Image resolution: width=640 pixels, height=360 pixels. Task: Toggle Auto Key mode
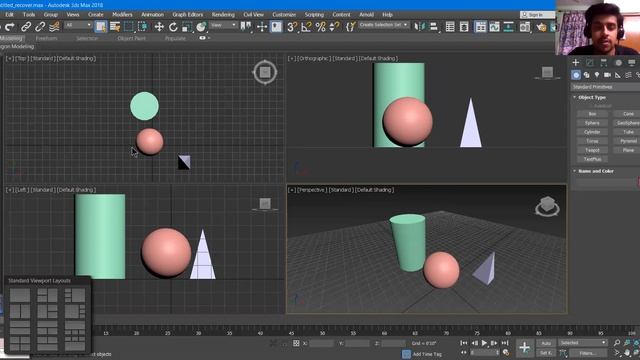pos(546,343)
